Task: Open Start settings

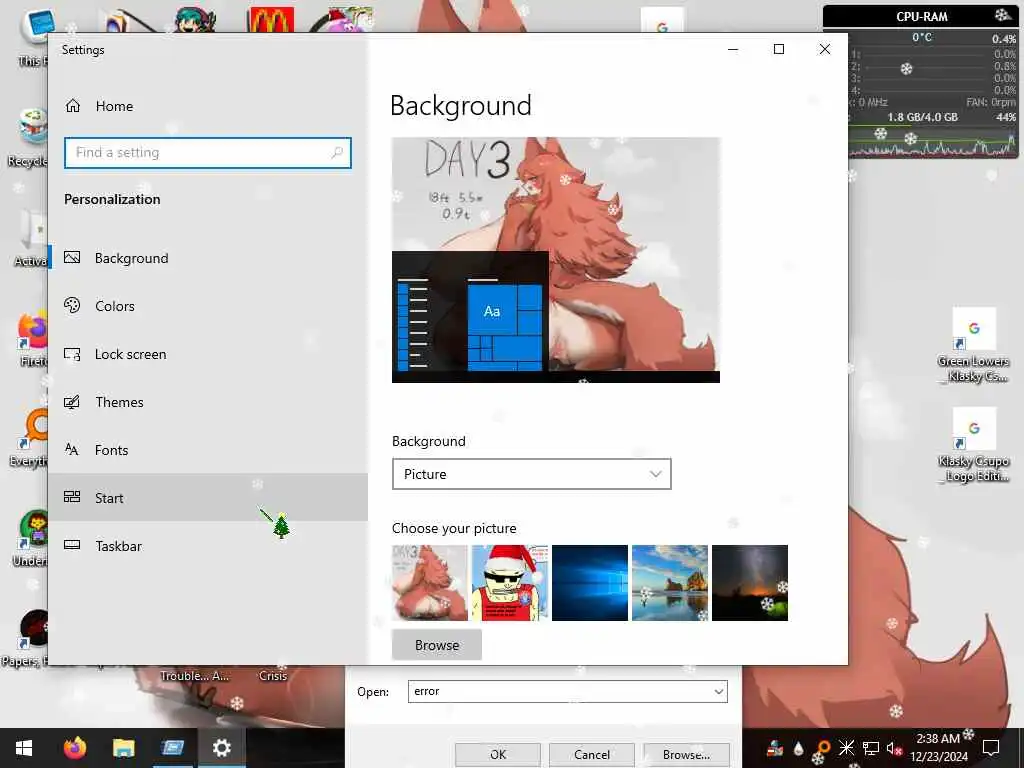Action: 208,498
